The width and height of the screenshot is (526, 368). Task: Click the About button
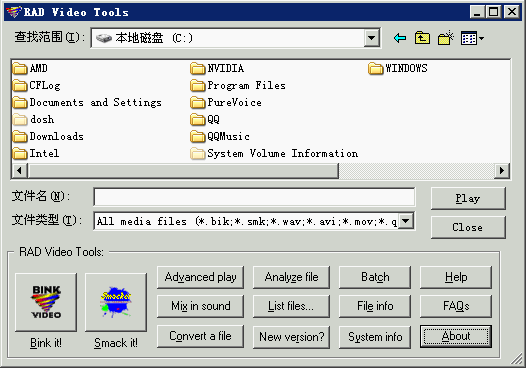point(456,336)
